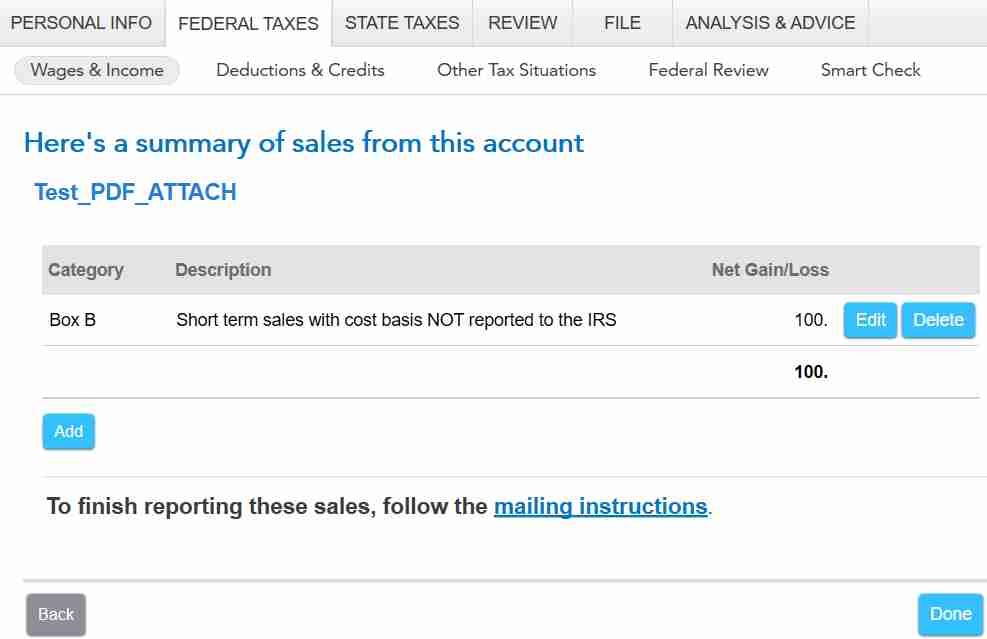Image resolution: width=987 pixels, height=639 pixels.
Task: Open the Analysis & Advice tab
Action: click(770, 23)
